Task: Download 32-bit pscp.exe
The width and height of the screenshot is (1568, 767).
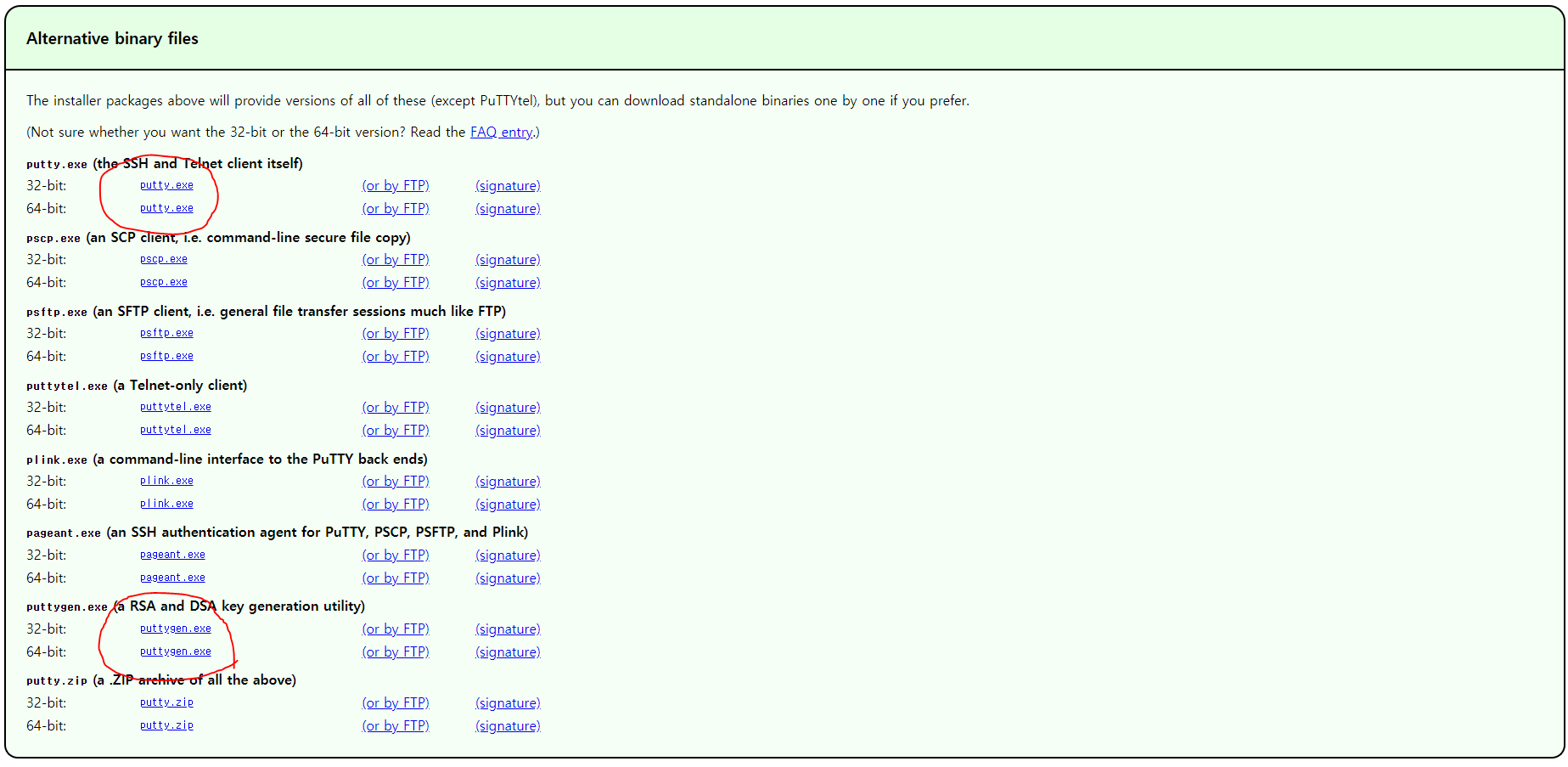Action: point(164,259)
